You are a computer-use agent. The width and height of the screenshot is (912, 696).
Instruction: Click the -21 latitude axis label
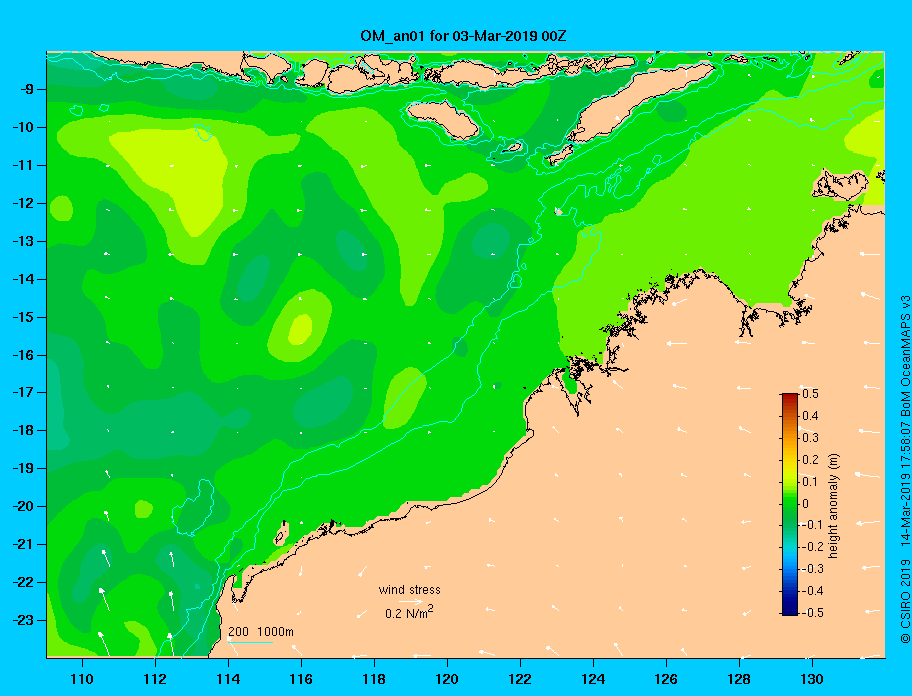(24, 544)
